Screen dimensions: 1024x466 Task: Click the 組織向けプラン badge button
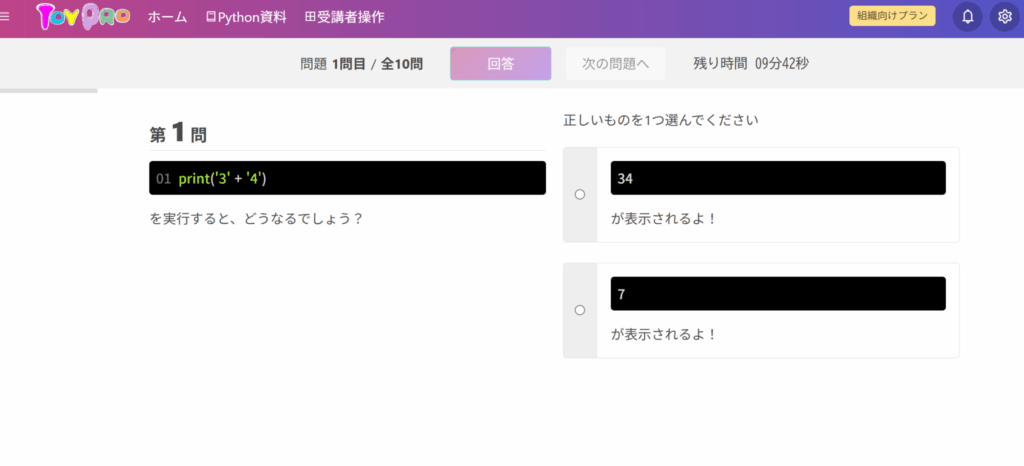pos(892,16)
